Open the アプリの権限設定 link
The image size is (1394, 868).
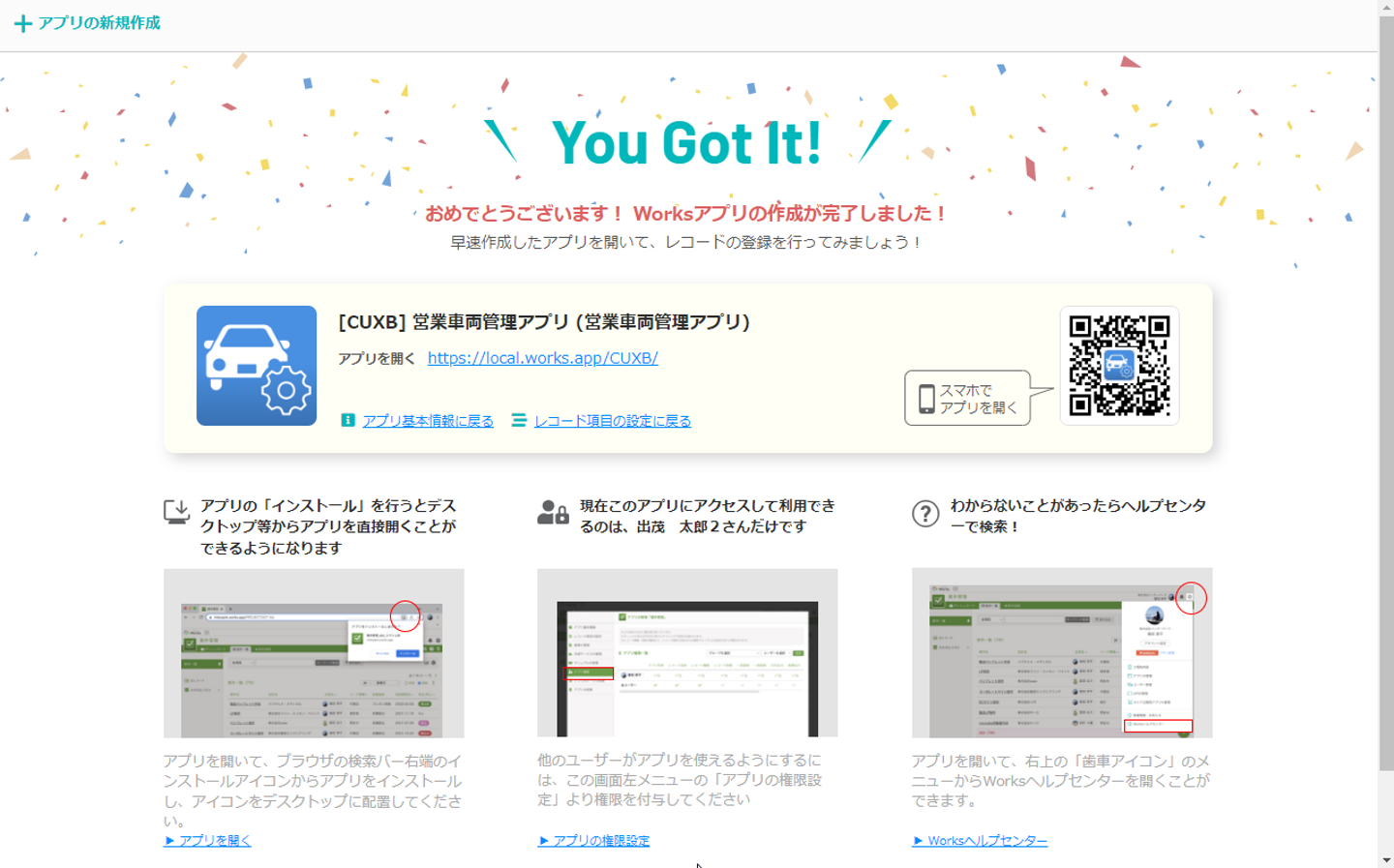(x=593, y=840)
